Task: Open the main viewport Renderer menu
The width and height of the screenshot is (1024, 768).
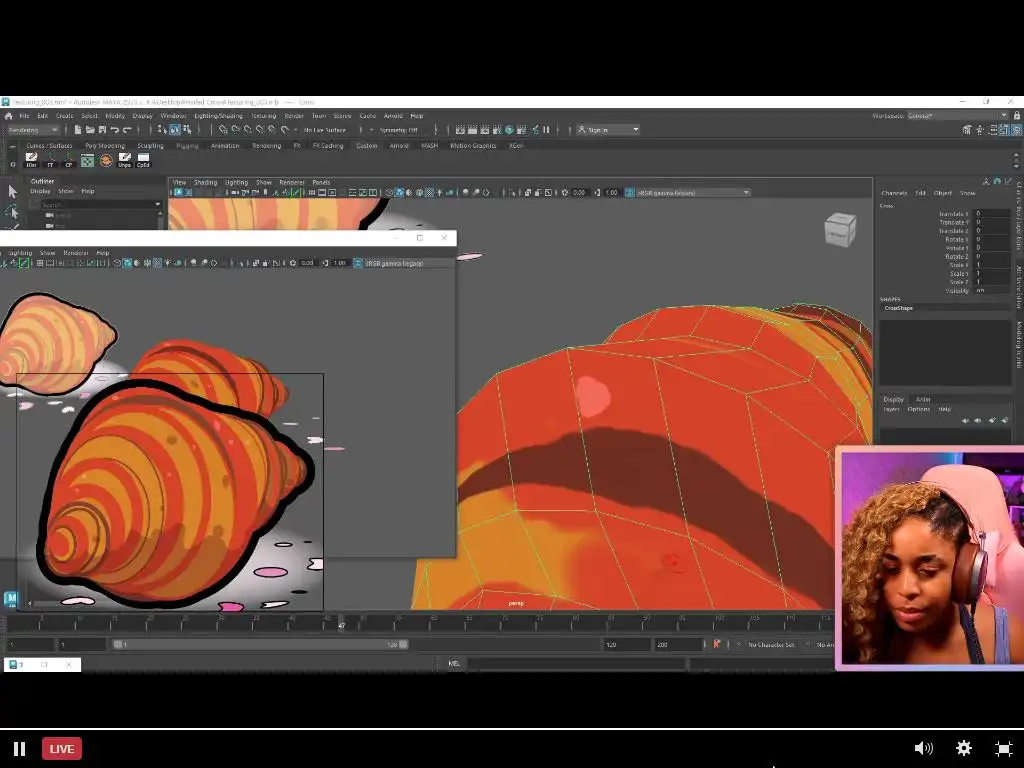Action: pos(292,182)
